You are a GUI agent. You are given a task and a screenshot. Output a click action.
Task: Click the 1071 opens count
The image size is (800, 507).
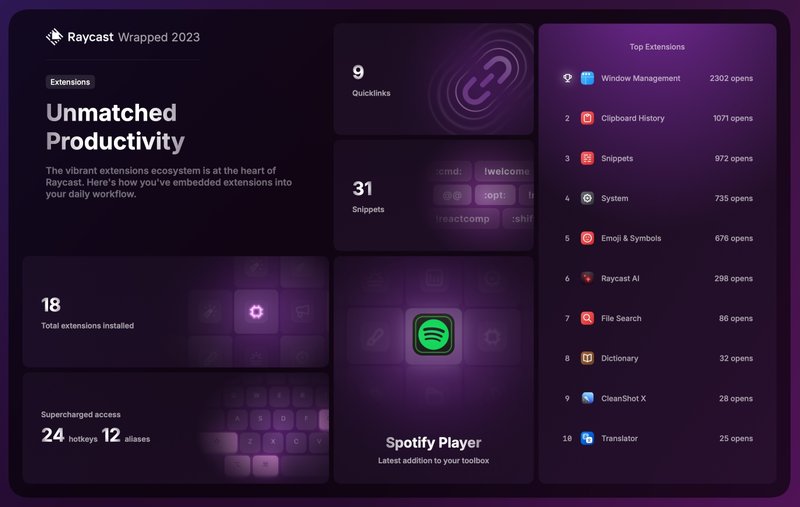733,118
